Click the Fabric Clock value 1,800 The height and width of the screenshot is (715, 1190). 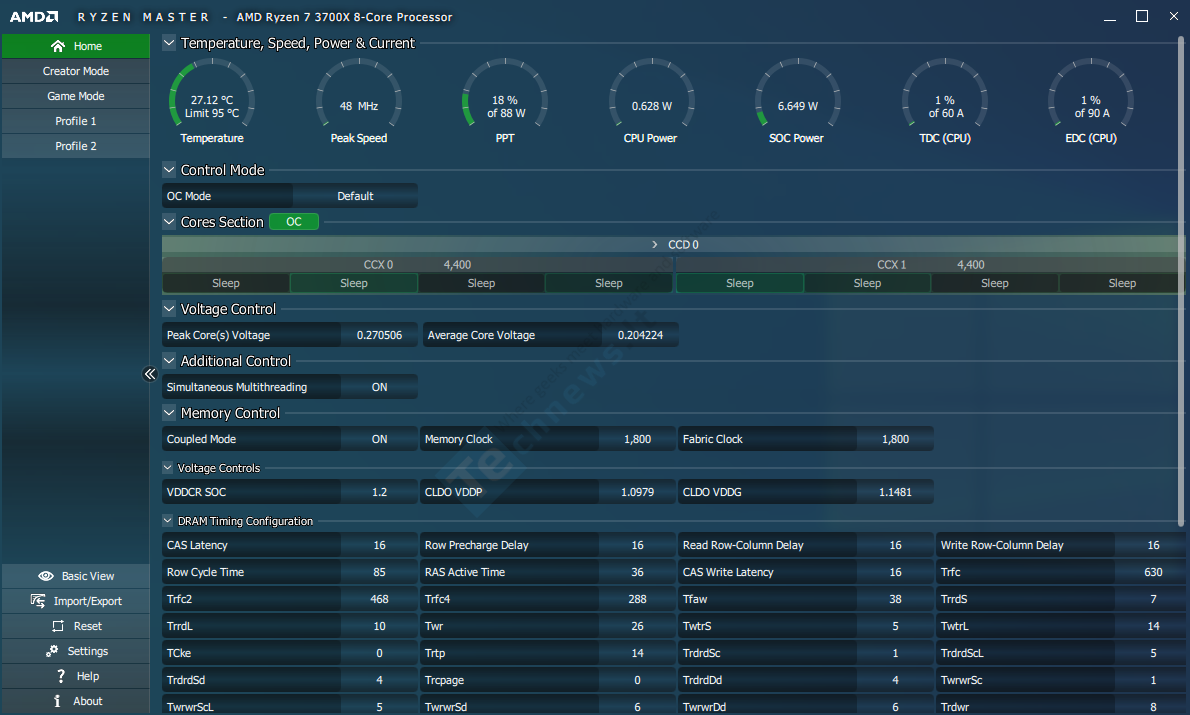click(x=896, y=439)
